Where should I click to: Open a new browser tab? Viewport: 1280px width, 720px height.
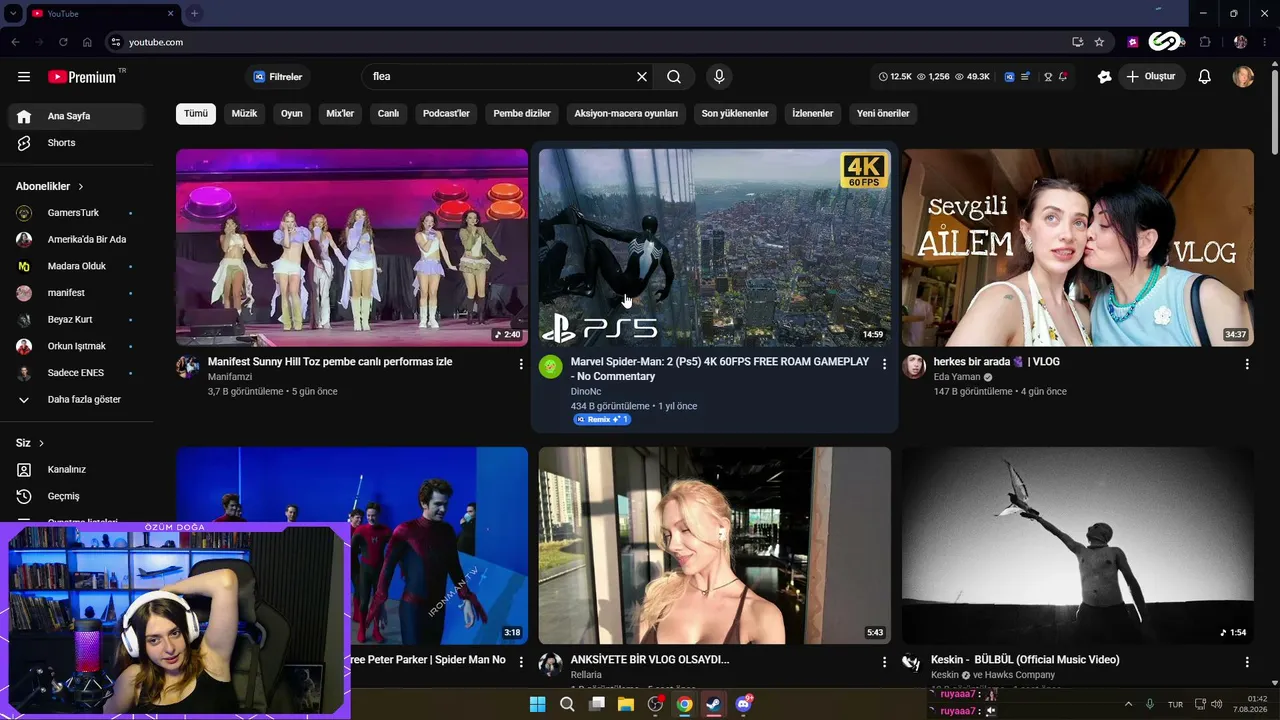point(194,13)
